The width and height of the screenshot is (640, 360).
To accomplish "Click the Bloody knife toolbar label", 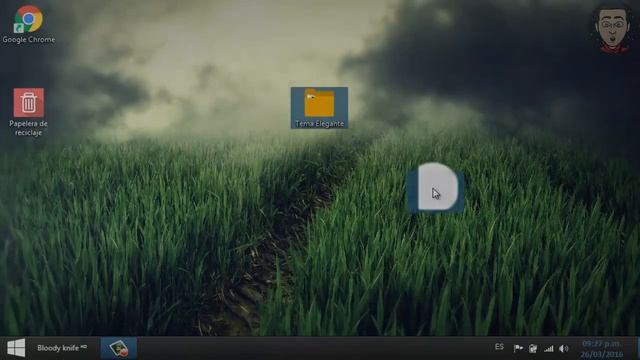I will (62, 348).
